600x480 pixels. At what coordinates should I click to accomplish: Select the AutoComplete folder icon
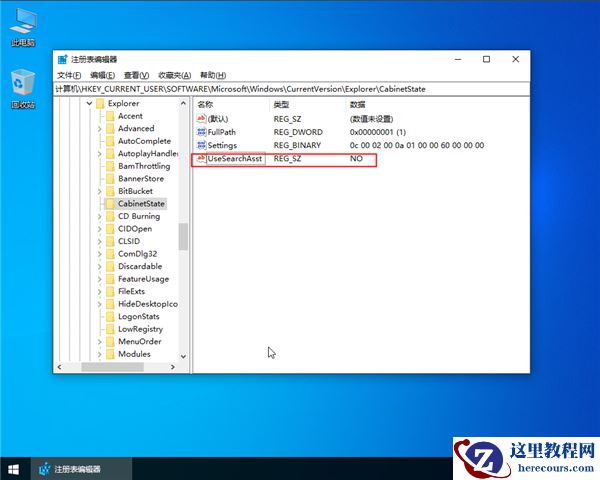pyautogui.click(x=110, y=141)
